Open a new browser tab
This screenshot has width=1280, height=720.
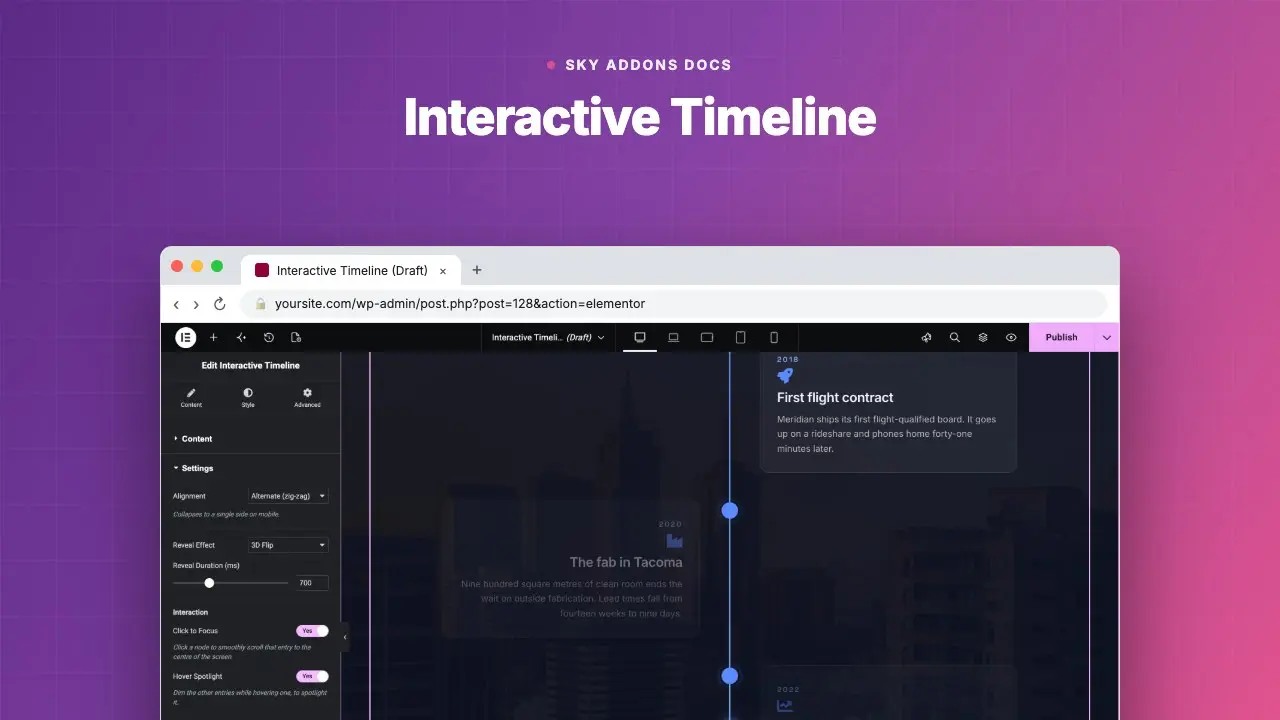477,270
